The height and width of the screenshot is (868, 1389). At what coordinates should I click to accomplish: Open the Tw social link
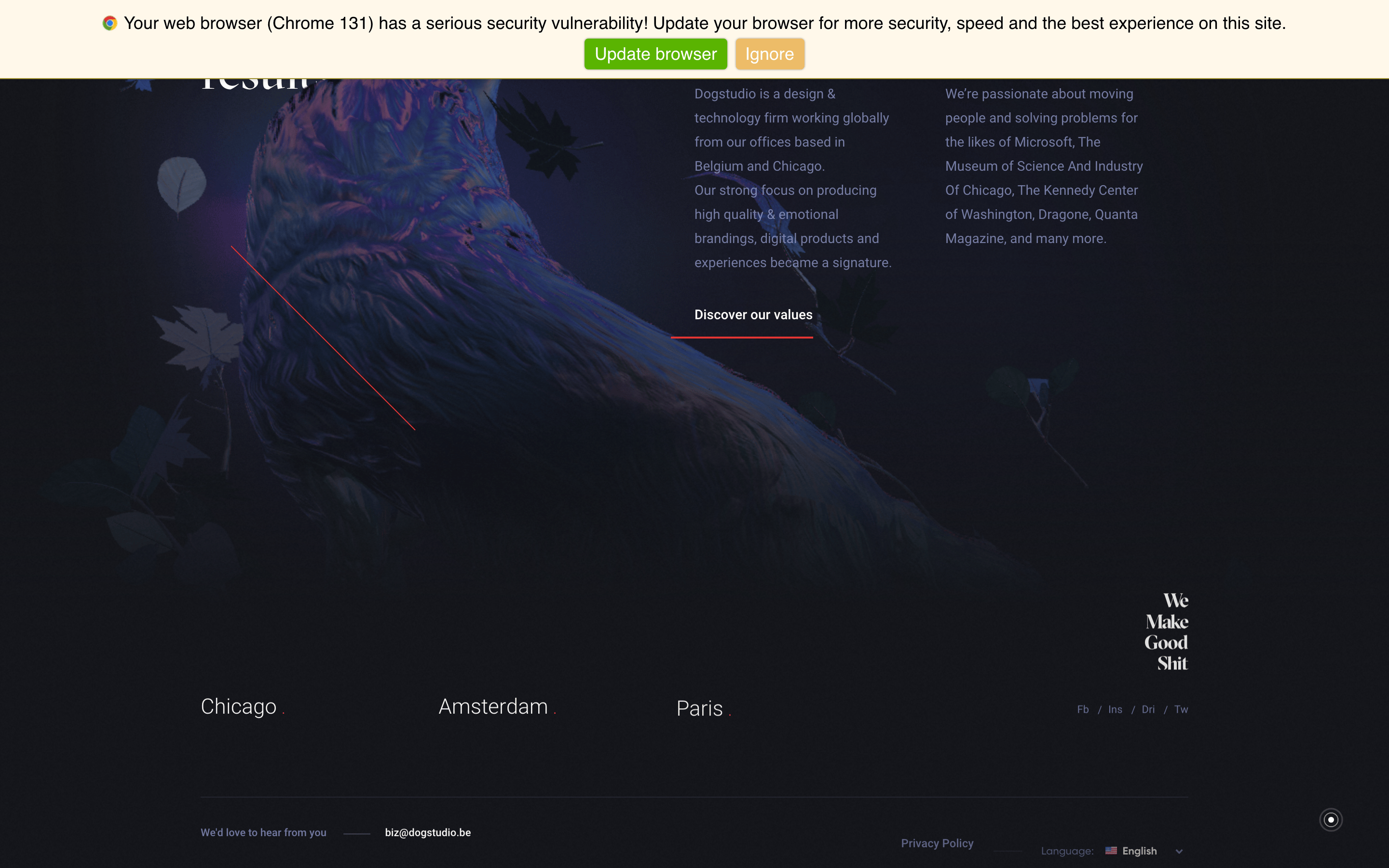1181,709
